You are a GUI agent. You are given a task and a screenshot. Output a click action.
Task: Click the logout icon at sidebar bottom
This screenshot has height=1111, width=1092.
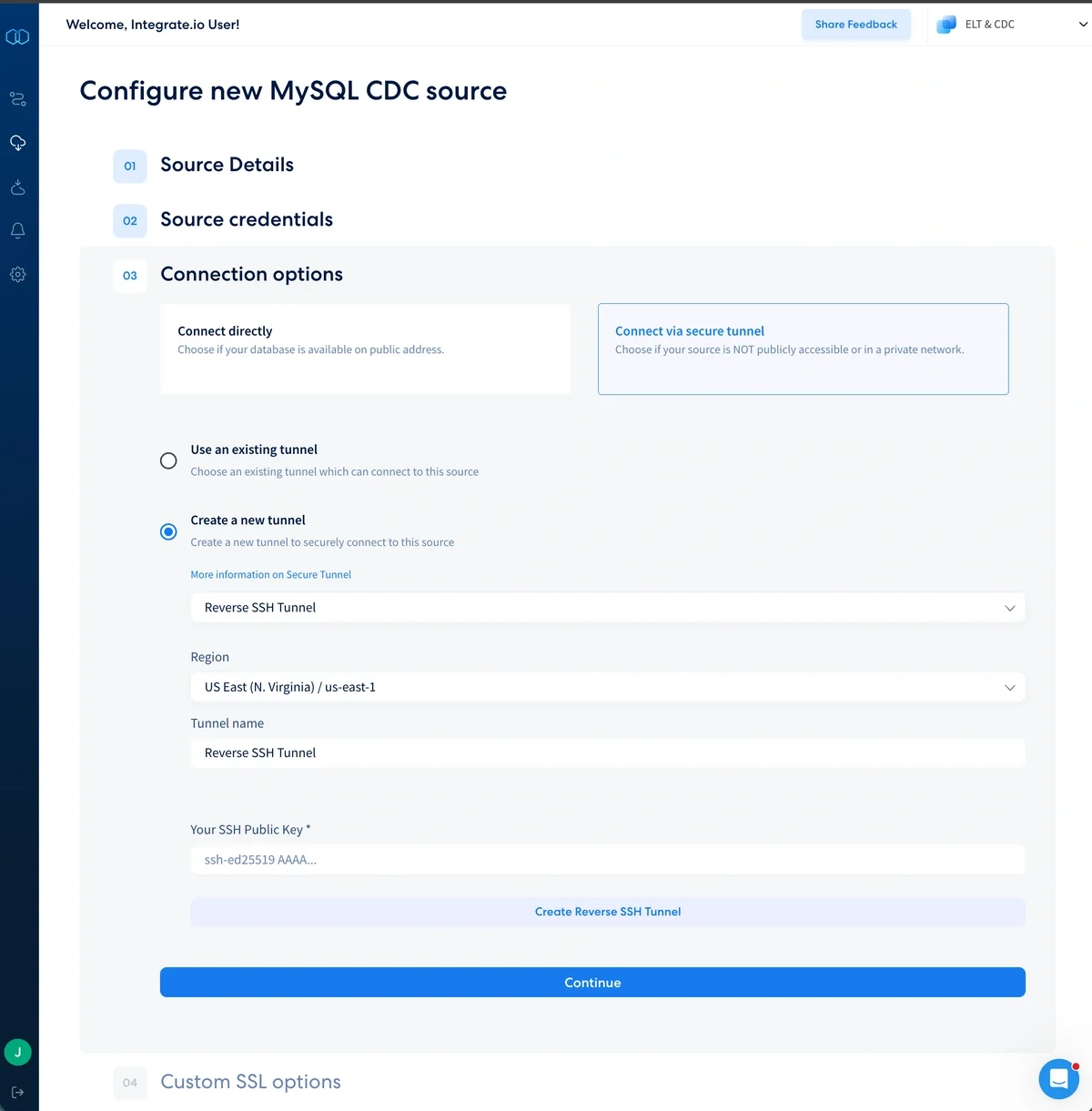coord(17,1092)
